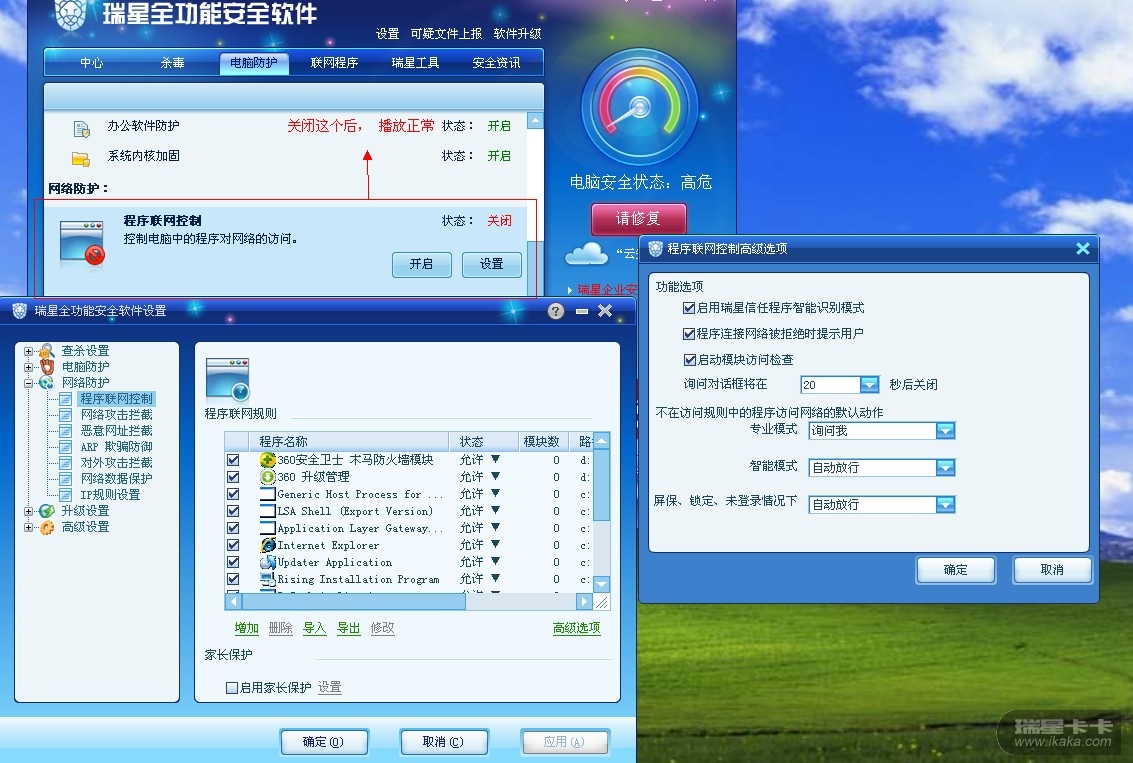This screenshot has width=1133, height=763.
Task: Click the 增加 rule link
Action: click(246, 628)
